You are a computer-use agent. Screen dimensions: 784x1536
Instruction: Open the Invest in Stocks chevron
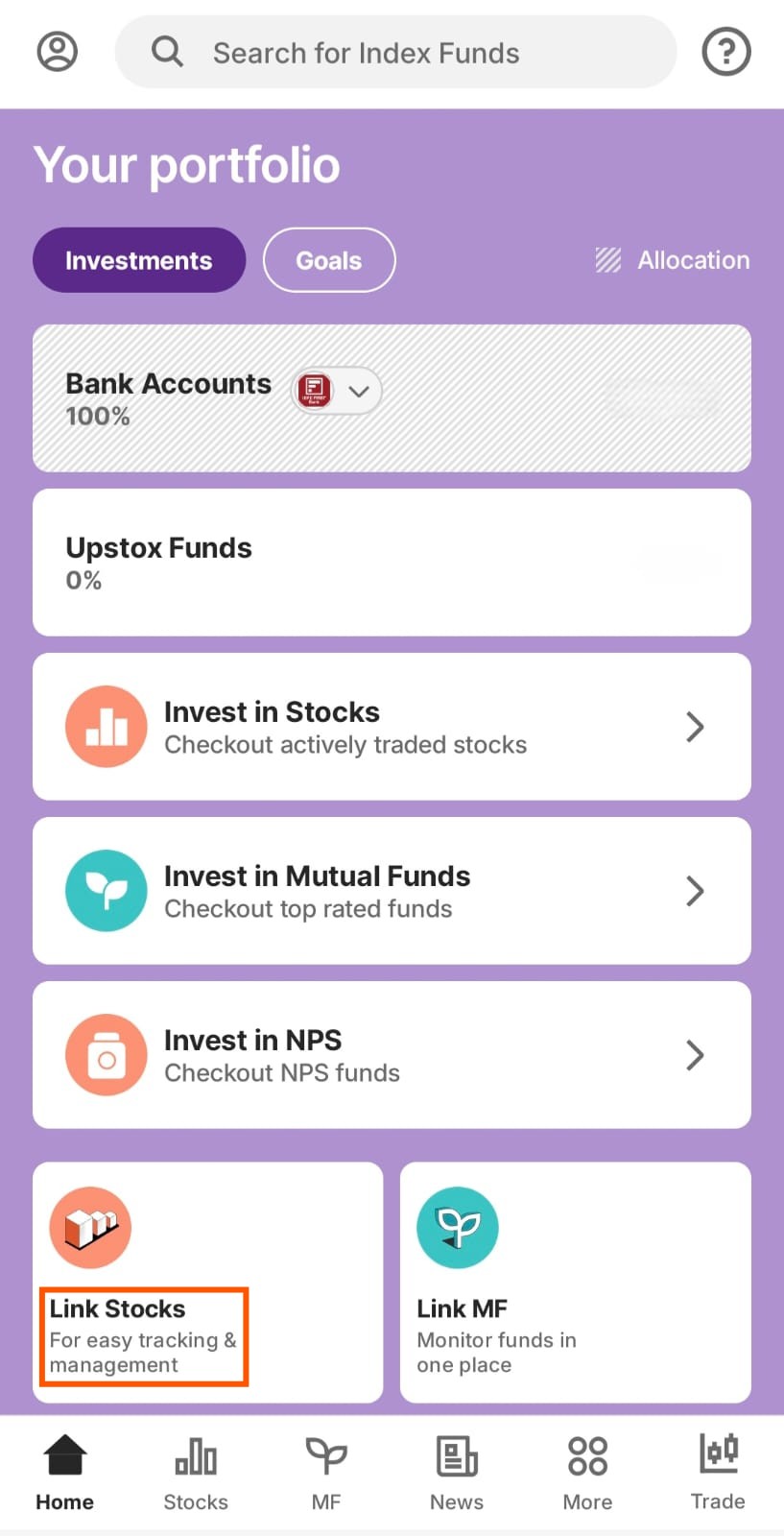pos(696,727)
